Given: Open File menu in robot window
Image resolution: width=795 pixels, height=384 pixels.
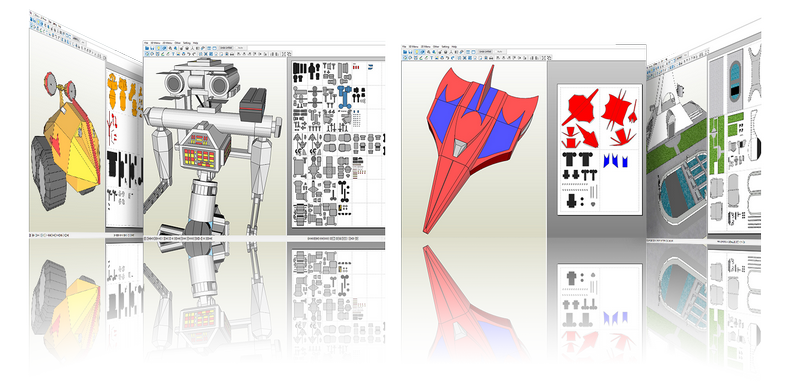Looking at the screenshot, I should [146, 43].
